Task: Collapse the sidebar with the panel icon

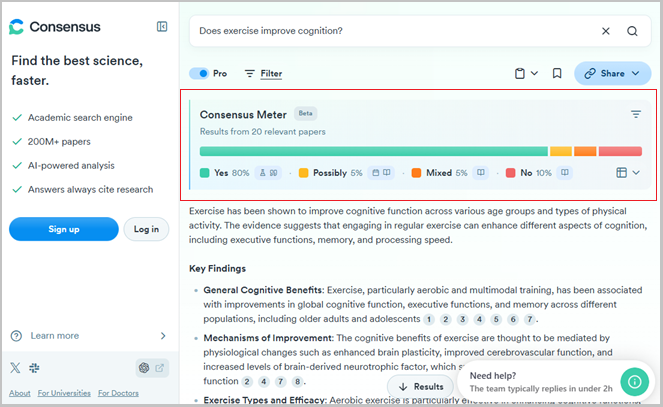Action: click(x=162, y=27)
